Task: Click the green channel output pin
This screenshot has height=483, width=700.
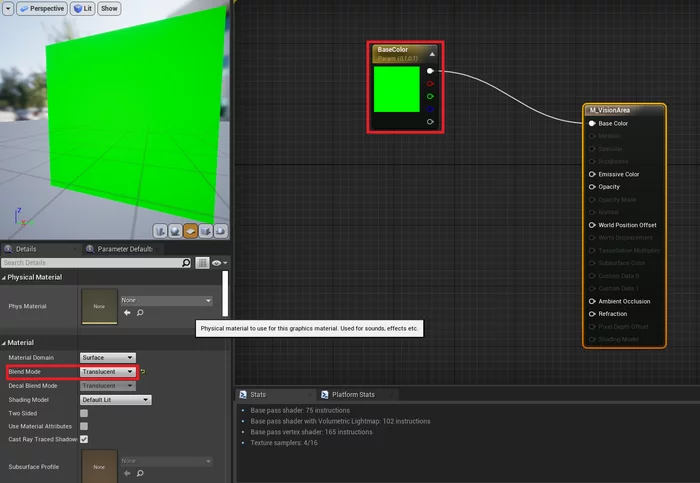Action: click(x=430, y=96)
